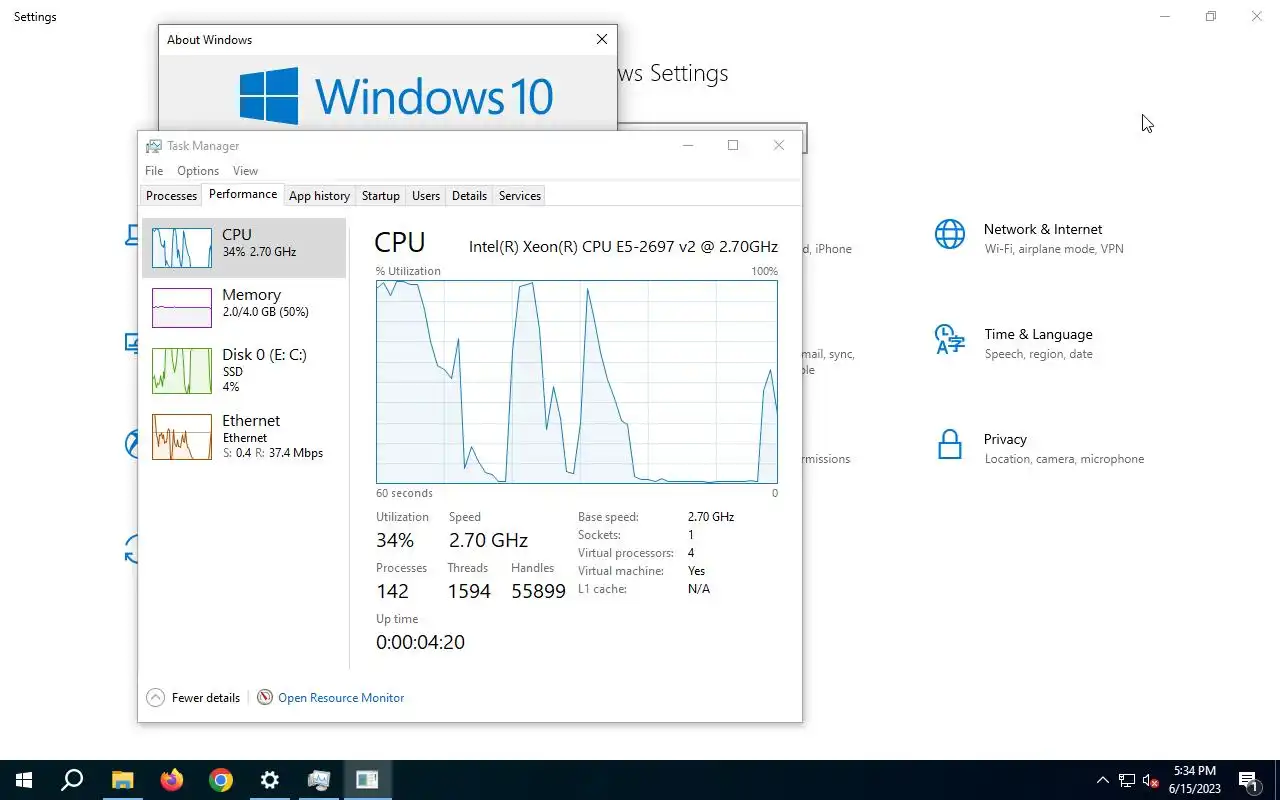1280x800 pixels.
Task: Select the Memory mini graph in sidebar
Action: point(182,308)
